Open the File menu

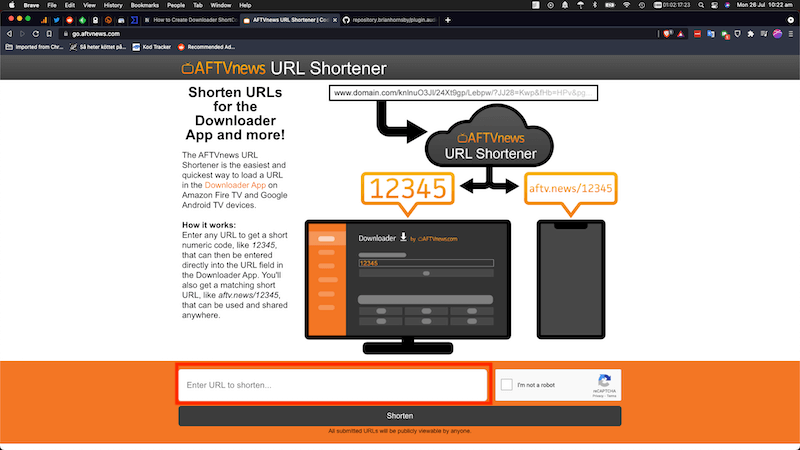tap(52, 5)
